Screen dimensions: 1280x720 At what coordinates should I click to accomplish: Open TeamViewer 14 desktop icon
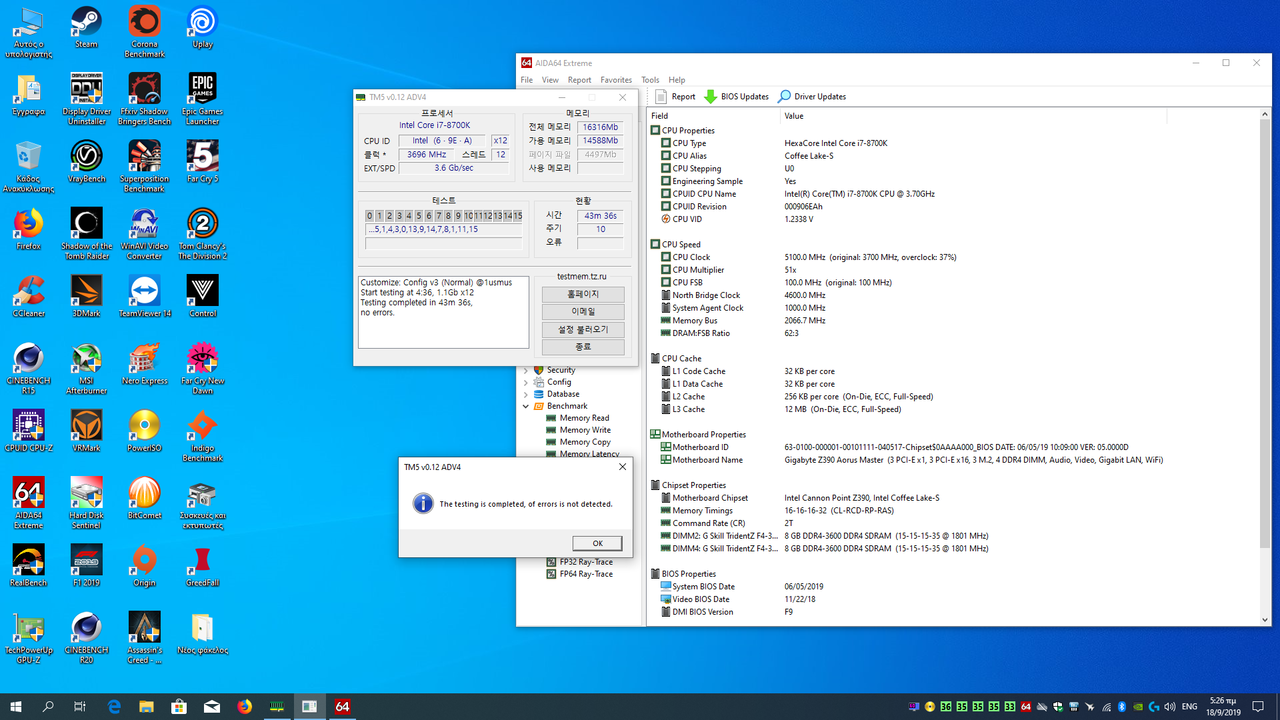click(144, 295)
